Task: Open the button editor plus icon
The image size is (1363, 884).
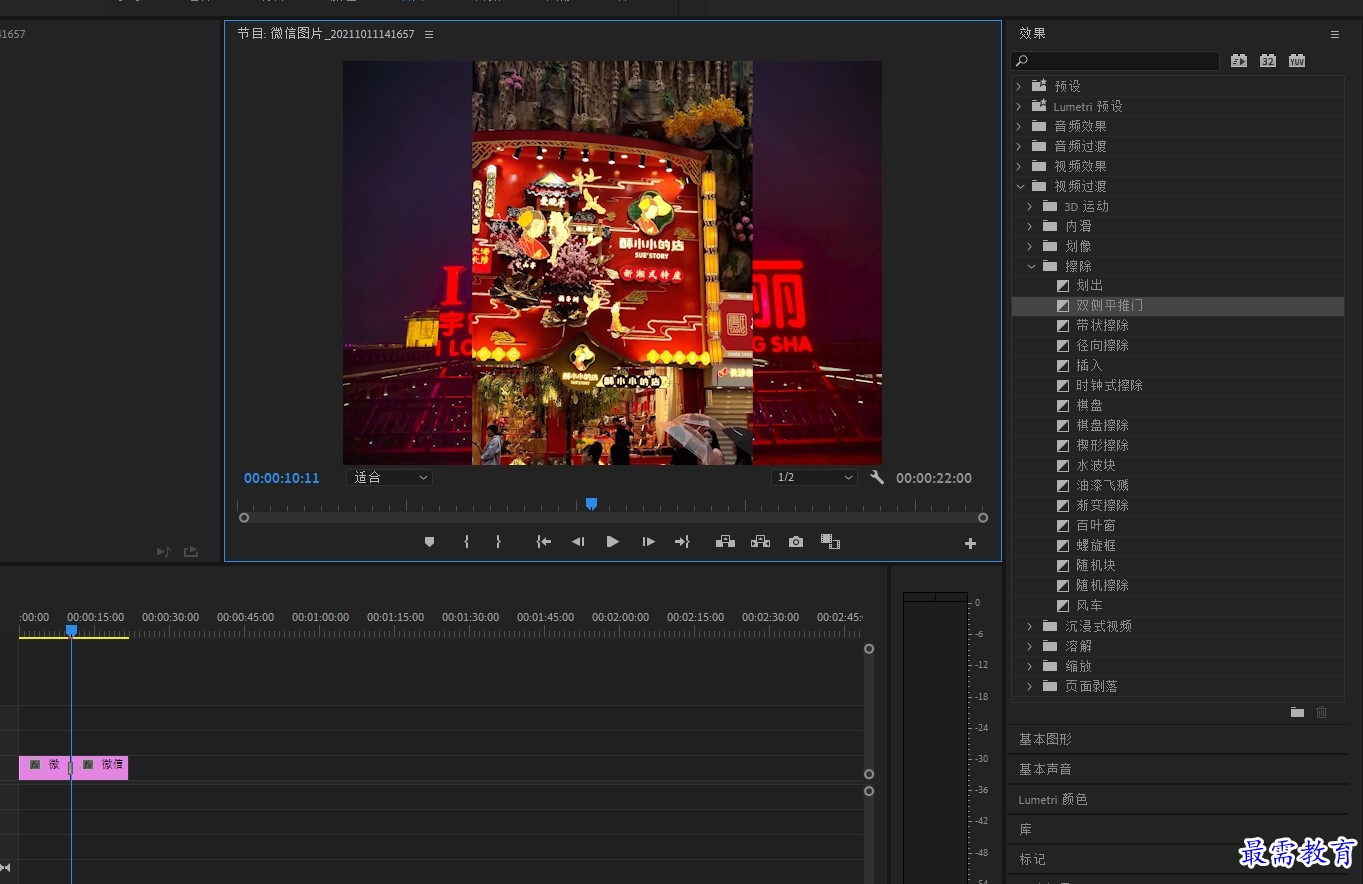Action: click(970, 543)
